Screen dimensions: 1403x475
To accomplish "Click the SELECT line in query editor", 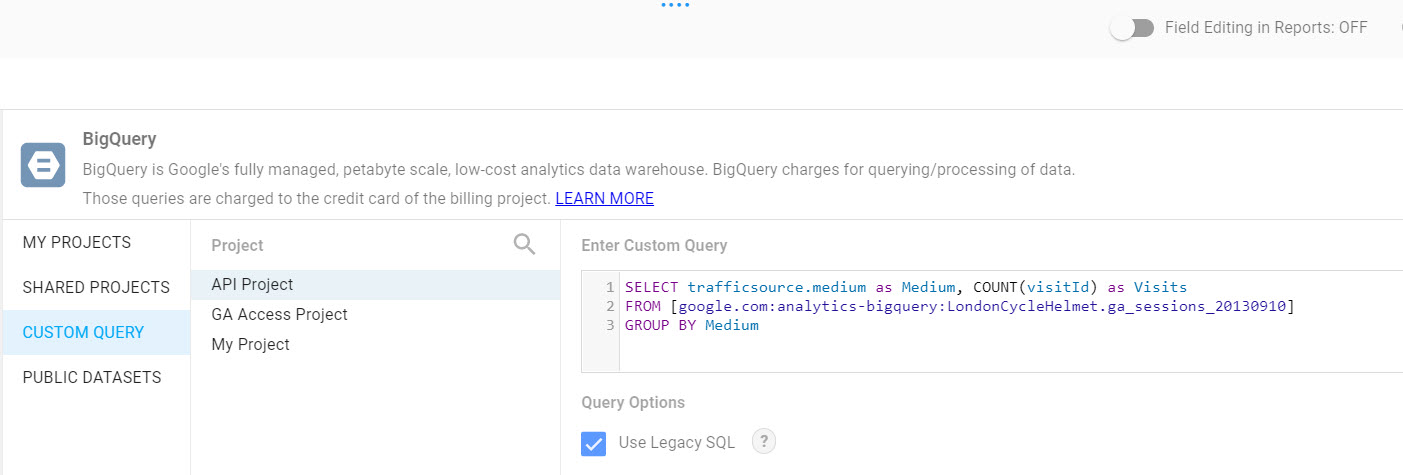I will pos(905,287).
